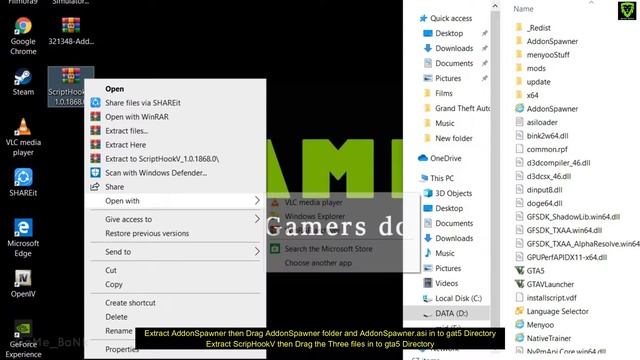Open the OpenIV desktop icon
This screenshot has width=640, height=360.
click(x=23, y=284)
